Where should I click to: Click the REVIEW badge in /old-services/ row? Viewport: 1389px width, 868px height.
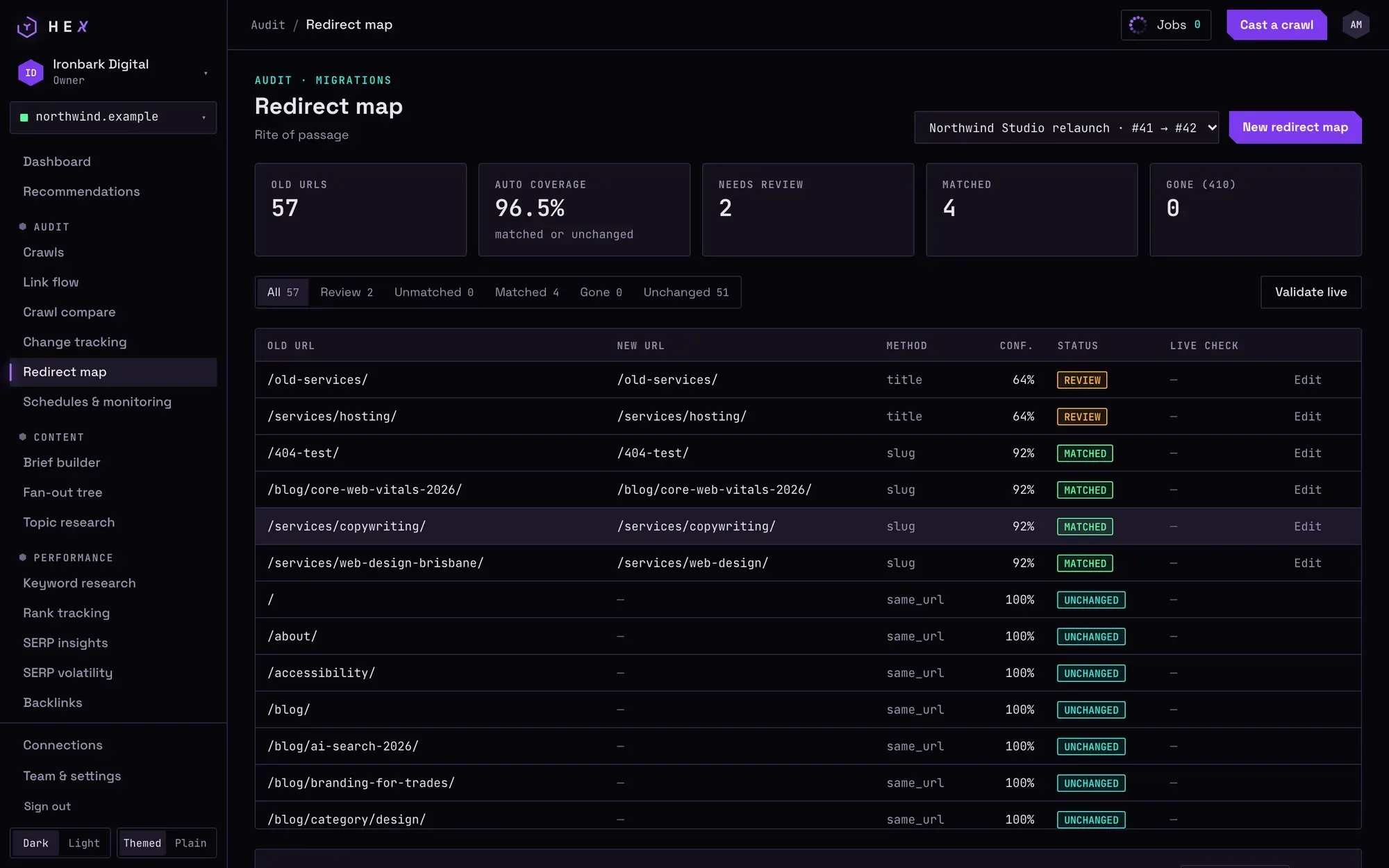[x=1082, y=380]
